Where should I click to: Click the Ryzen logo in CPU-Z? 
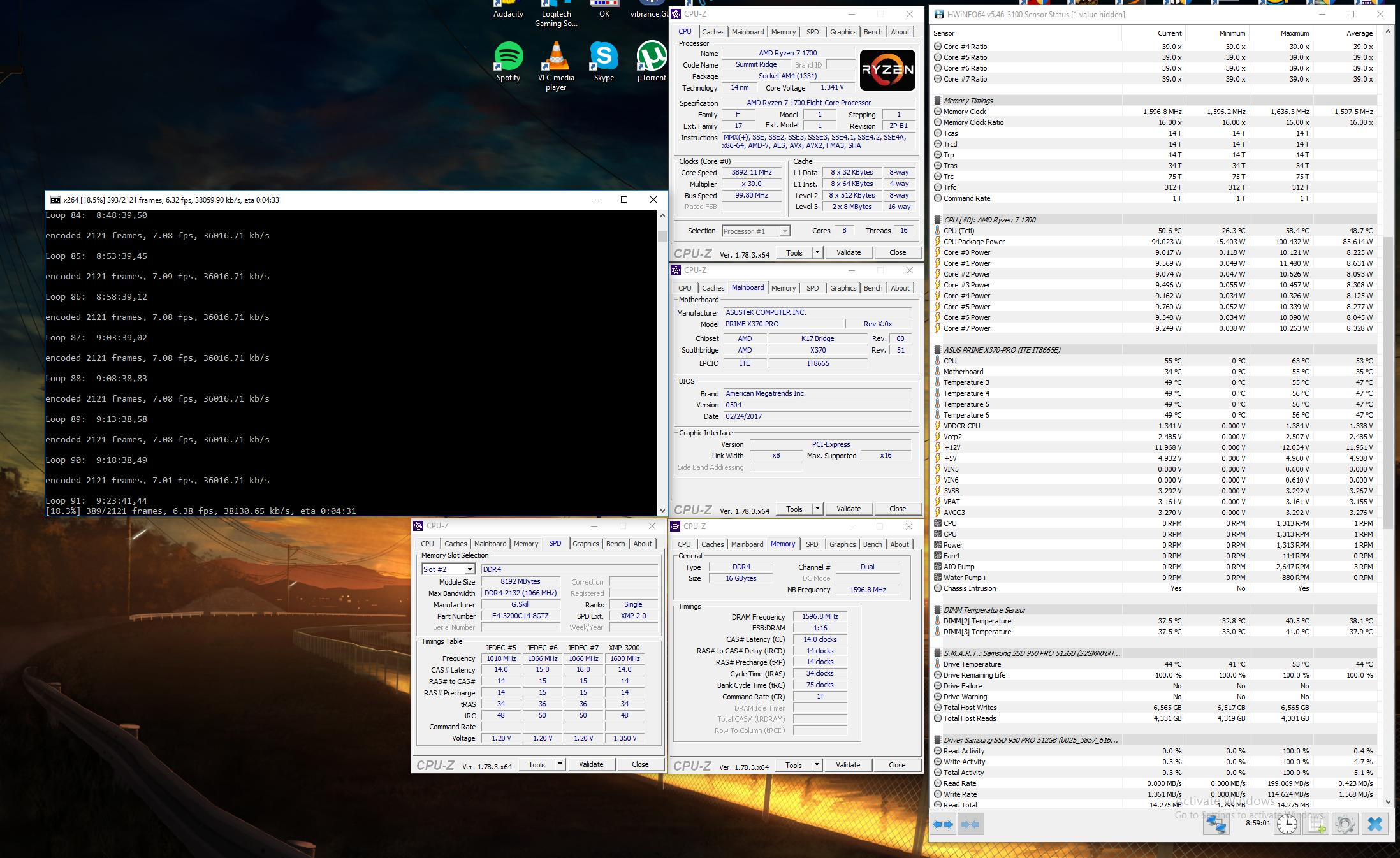point(887,70)
